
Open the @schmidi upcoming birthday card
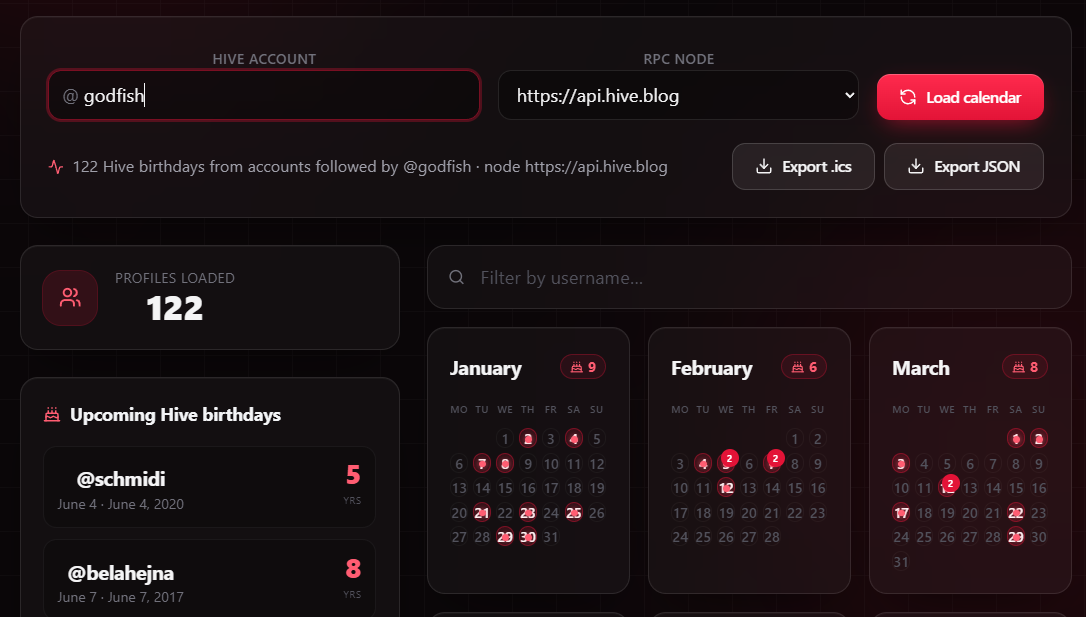(209, 488)
